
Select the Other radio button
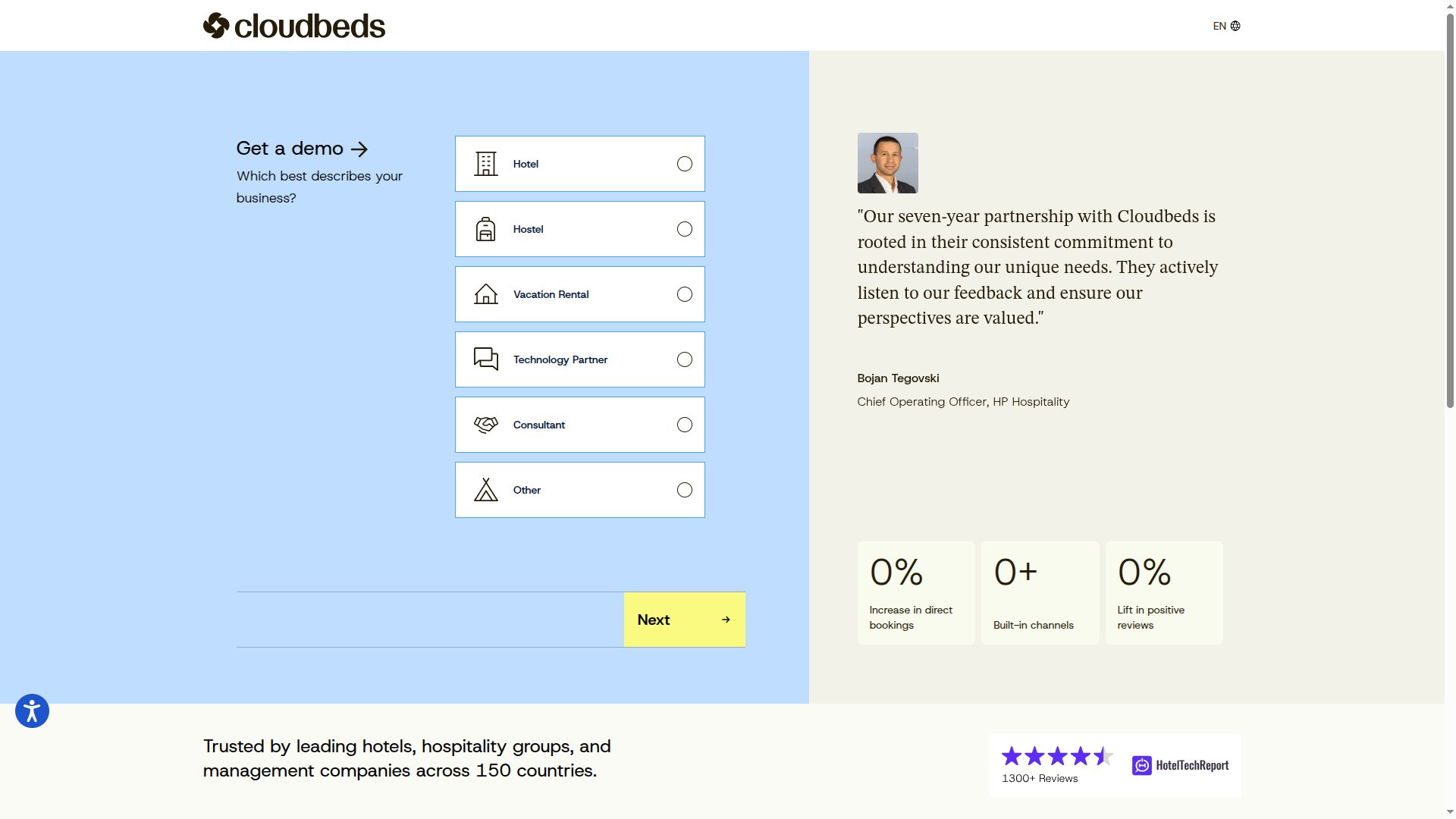tap(684, 490)
